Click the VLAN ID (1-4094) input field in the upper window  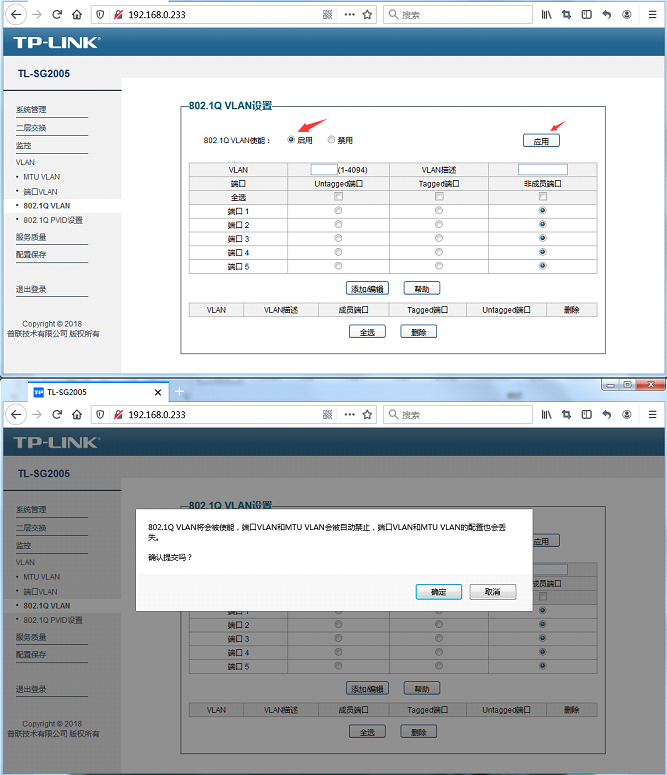(324, 170)
